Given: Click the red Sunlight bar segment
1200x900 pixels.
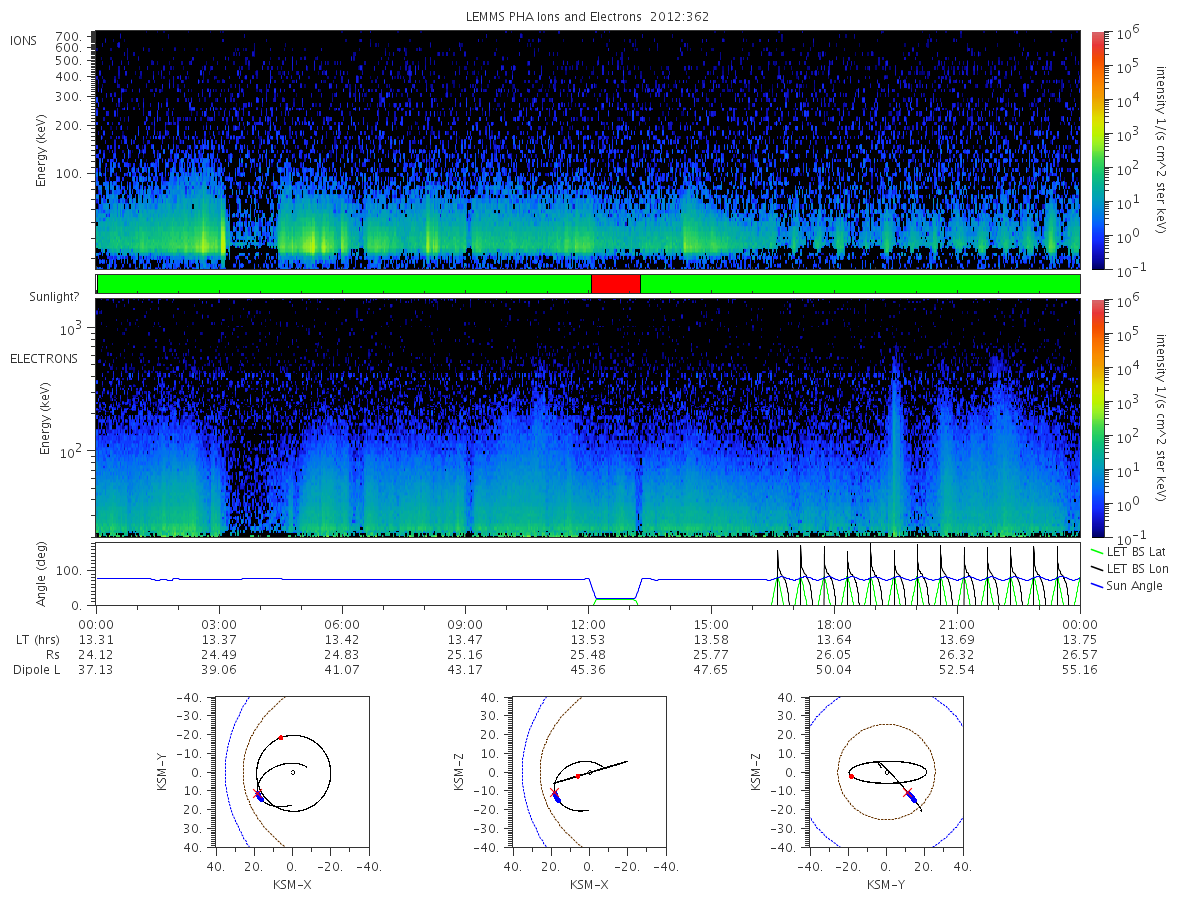Looking at the screenshot, I should pyautogui.click(x=616, y=284).
